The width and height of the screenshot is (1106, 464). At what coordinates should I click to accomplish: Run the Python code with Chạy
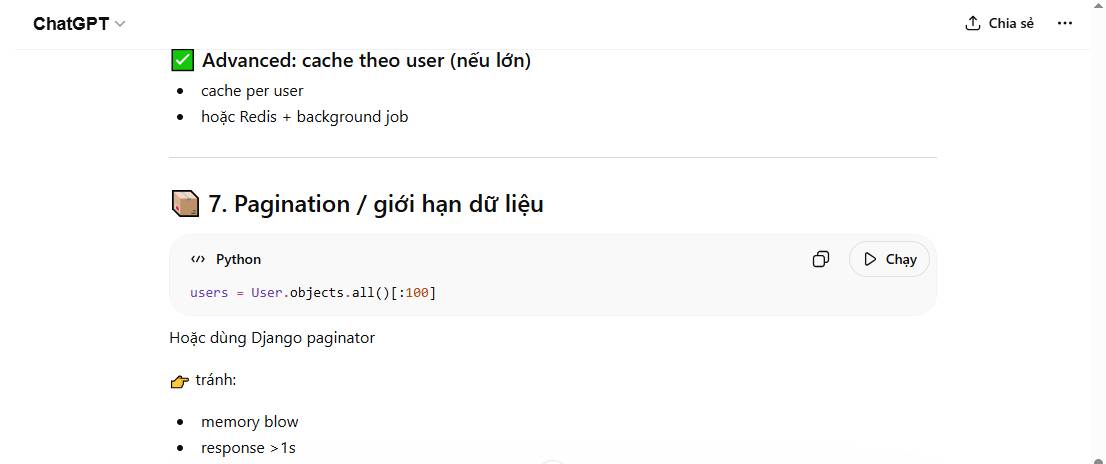[x=889, y=259]
